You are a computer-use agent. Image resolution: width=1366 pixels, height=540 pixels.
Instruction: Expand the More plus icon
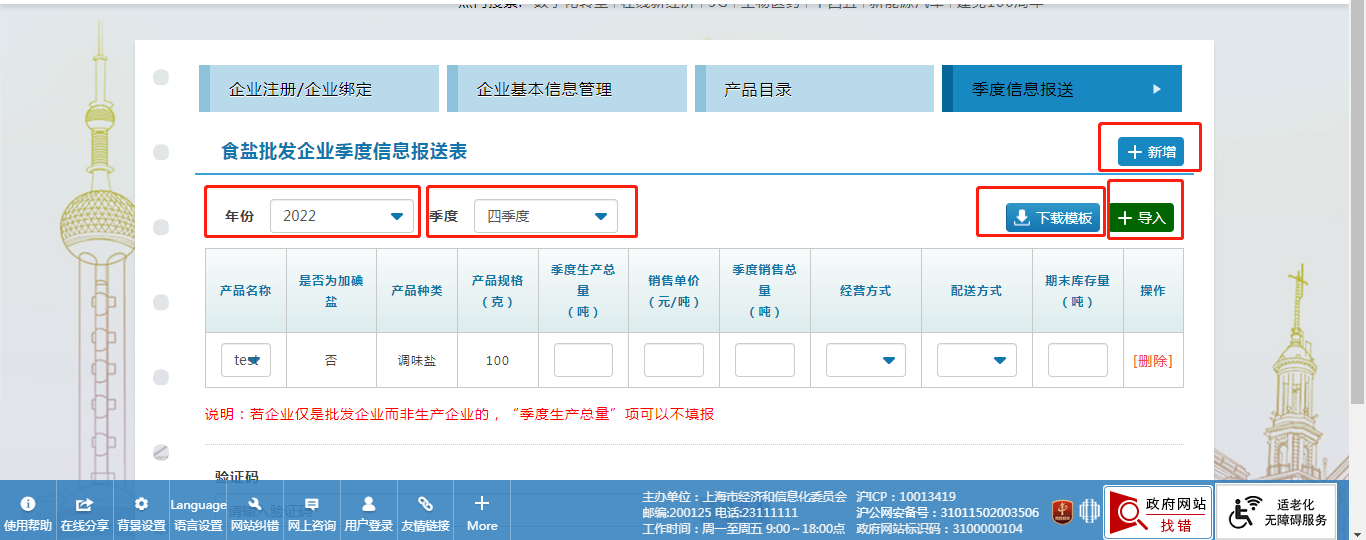(x=481, y=504)
